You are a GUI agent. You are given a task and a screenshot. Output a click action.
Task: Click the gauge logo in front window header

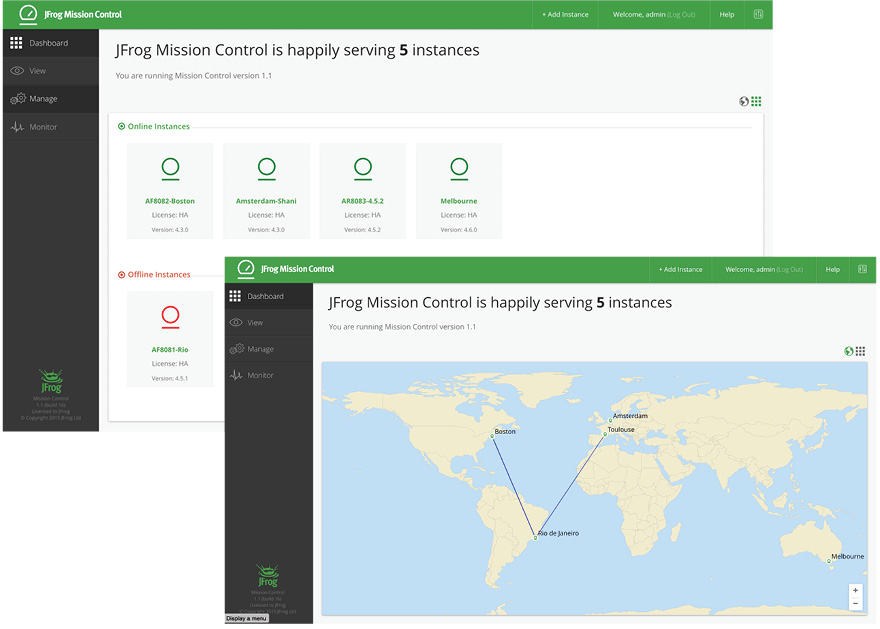click(245, 268)
